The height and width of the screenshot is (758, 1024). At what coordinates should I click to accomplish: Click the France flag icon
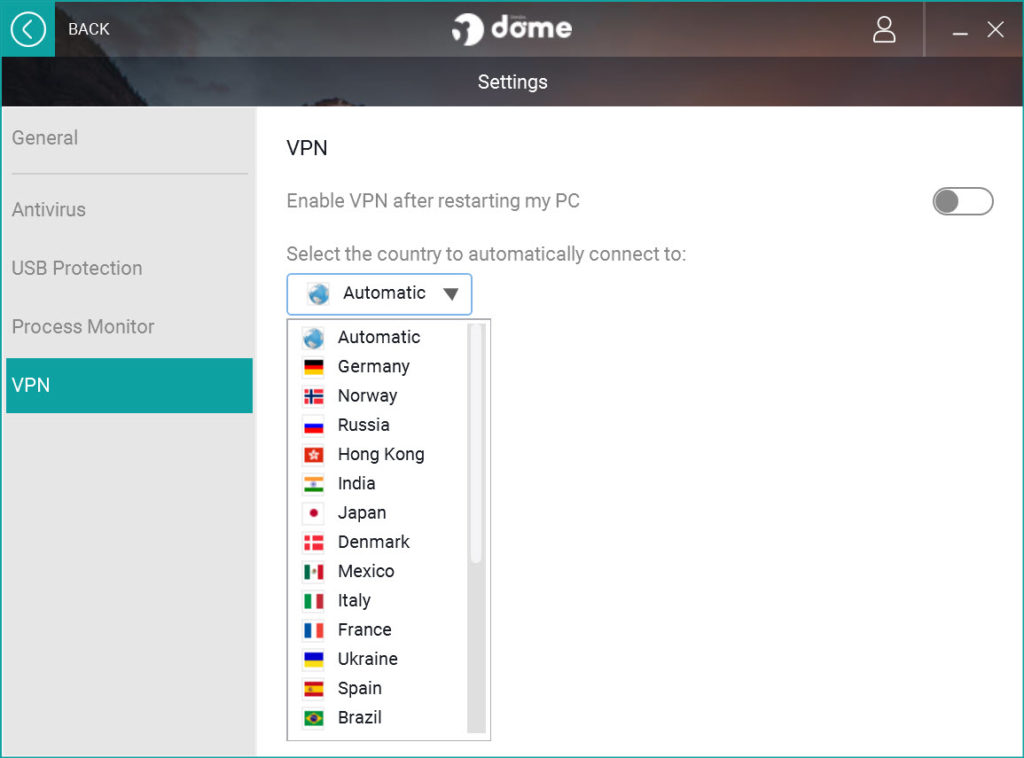click(x=313, y=631)
